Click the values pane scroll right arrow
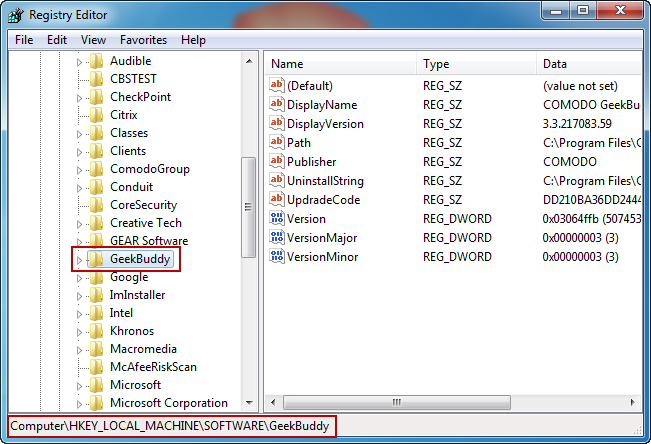Image resolution: width=651 pixels, height=444 pixels. tap(633, 402)
